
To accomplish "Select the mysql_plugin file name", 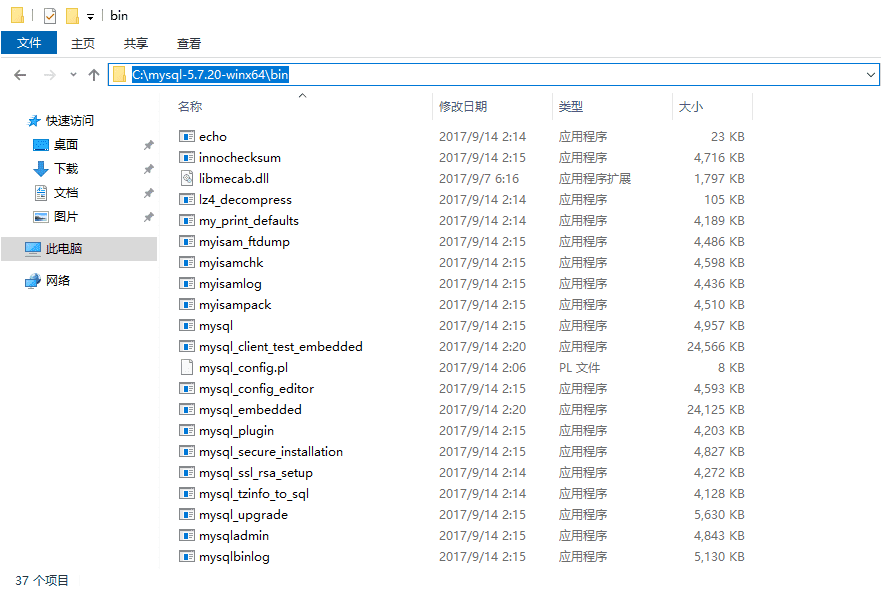I will pos(236,431).
